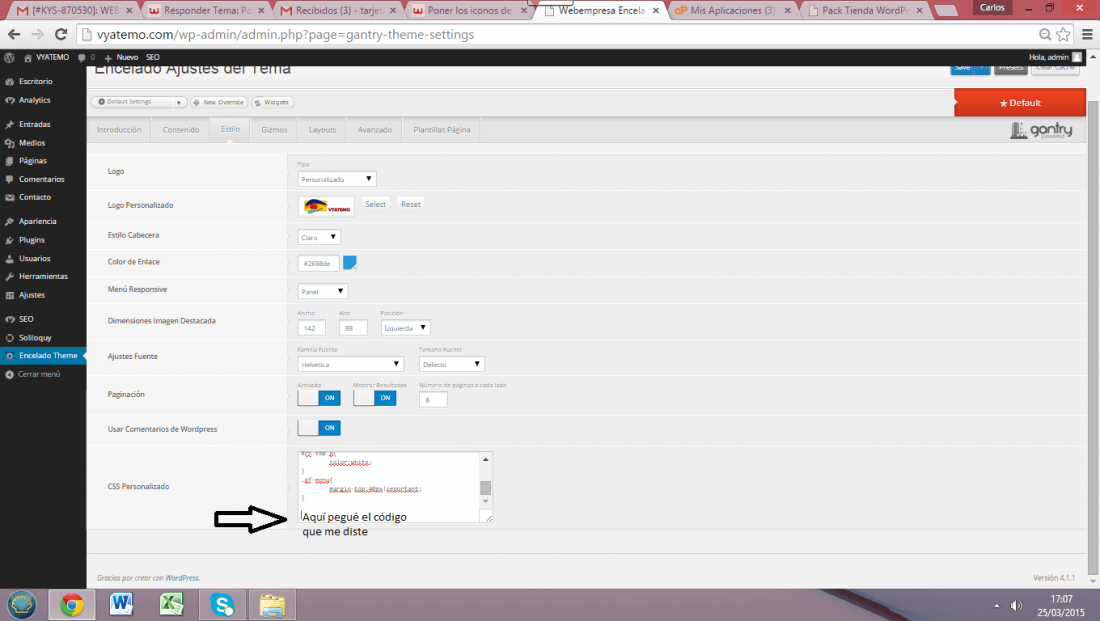The image size is (1100, 621).
Task: Toggle the Paginación Activado switch
Action: [319, 398]
